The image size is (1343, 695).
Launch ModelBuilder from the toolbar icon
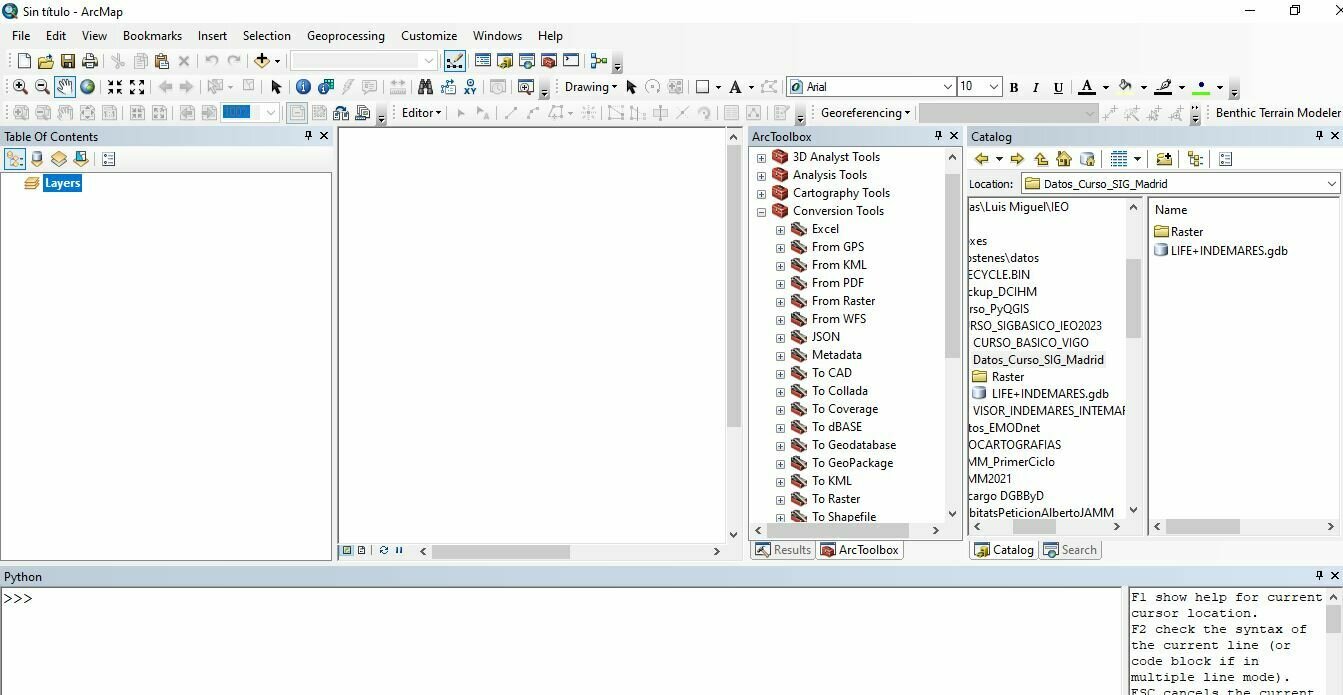[599, 61]
